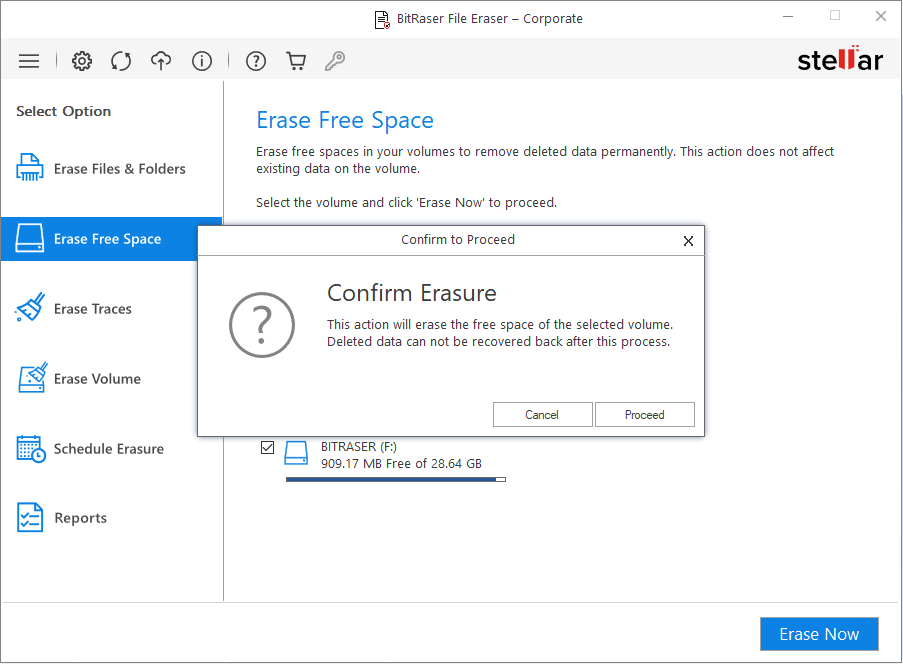
Task: Click the Erase Now button
Action: tap(819, 634)
